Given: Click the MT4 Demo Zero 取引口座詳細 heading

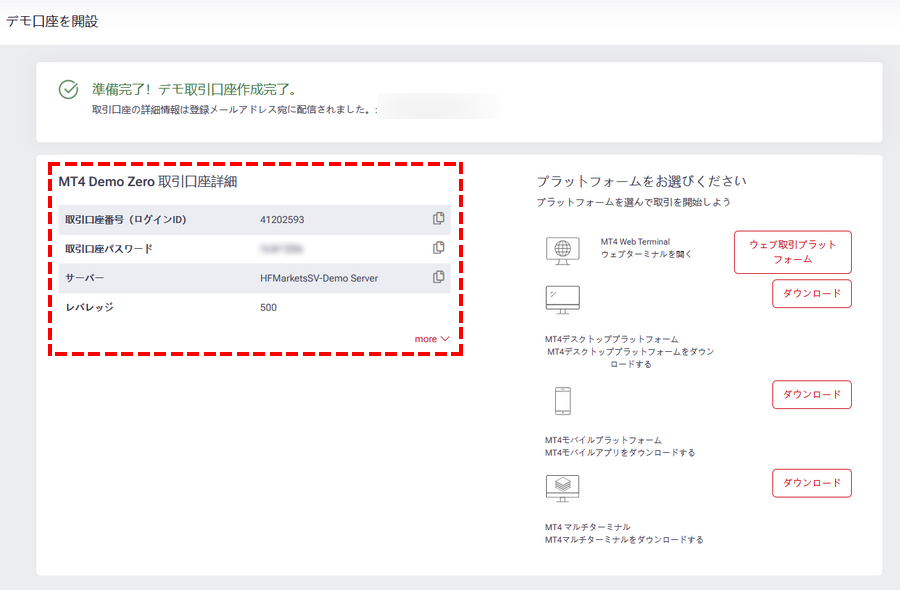Looking at the screenshot, I should [148, 182].
